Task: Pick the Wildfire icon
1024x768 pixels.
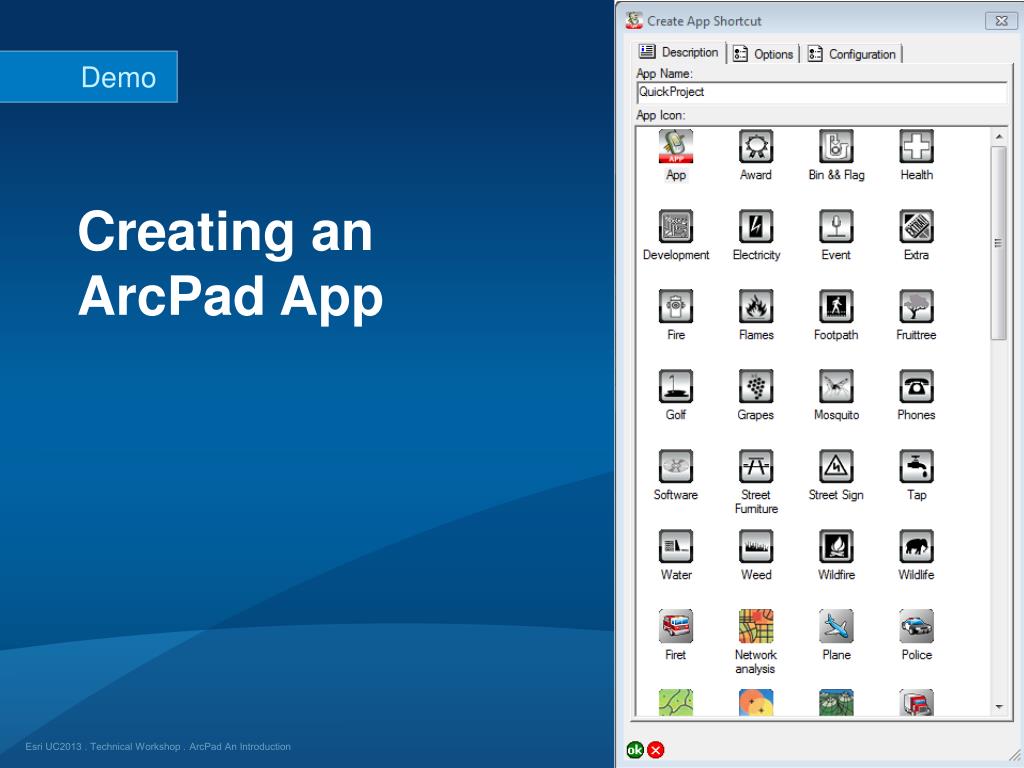Action: [836, 546]
